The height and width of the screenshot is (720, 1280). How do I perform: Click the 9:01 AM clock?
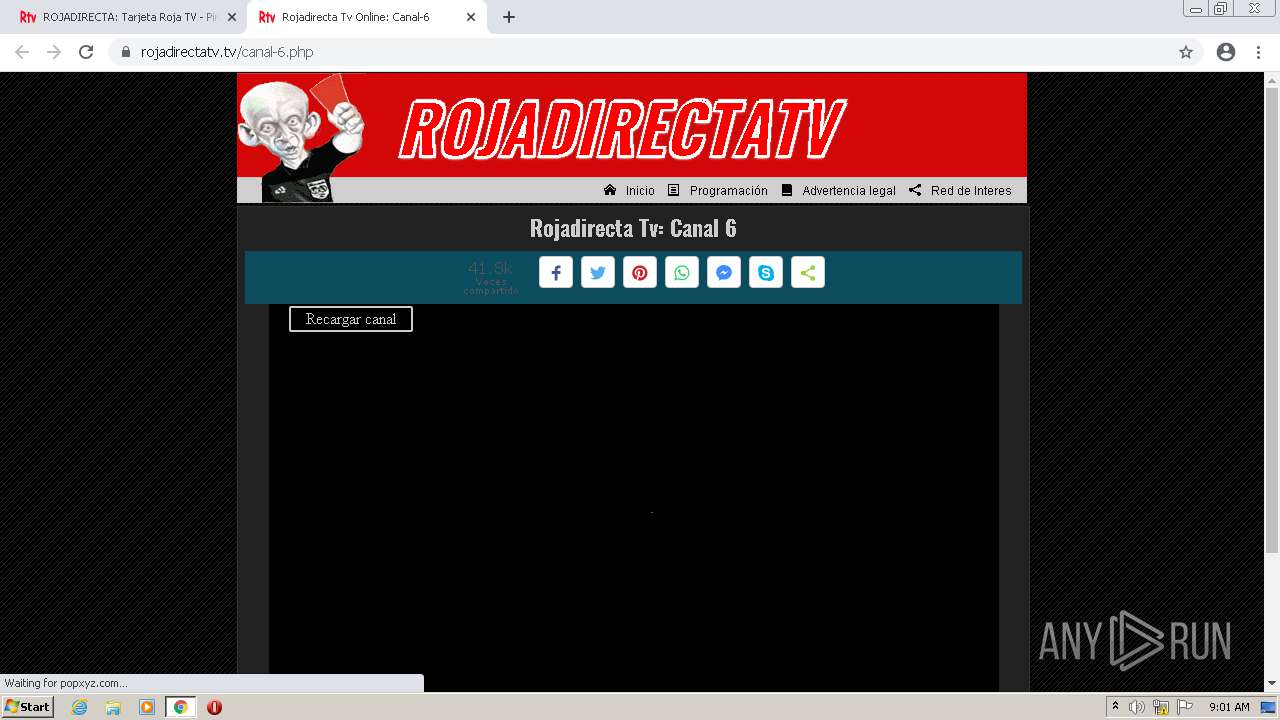click(x=1229, y=707)
